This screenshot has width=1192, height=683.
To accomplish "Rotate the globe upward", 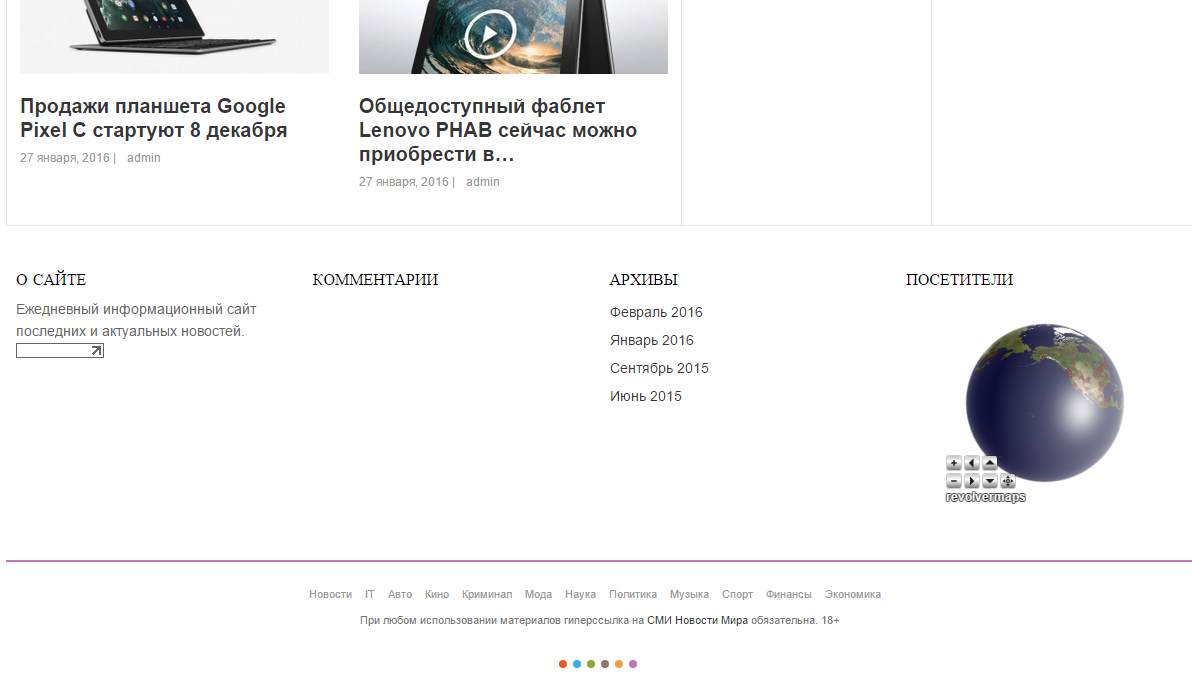I will pos(990,462).
